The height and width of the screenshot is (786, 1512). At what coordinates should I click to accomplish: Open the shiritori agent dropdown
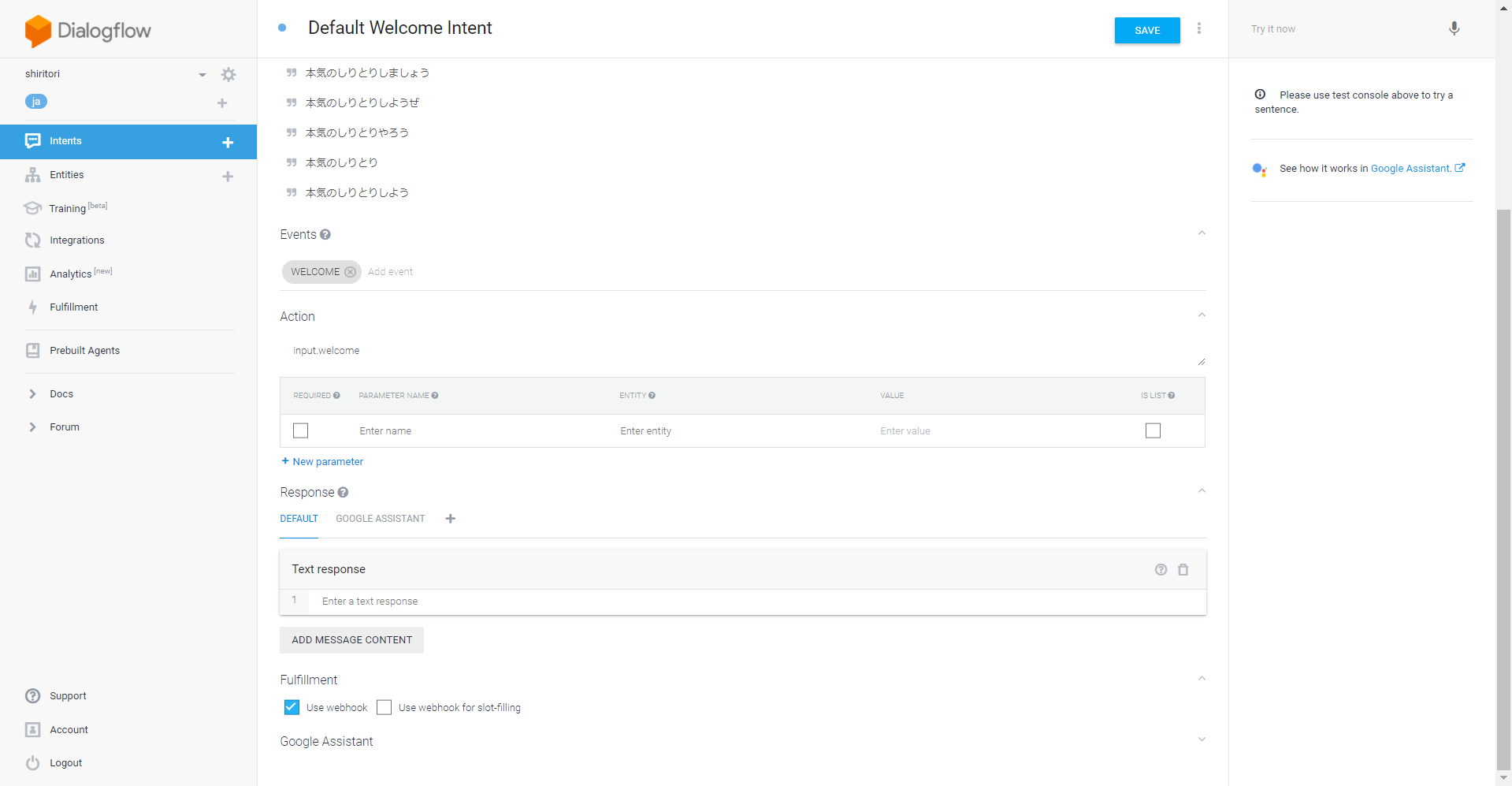[x=202, y=75]
